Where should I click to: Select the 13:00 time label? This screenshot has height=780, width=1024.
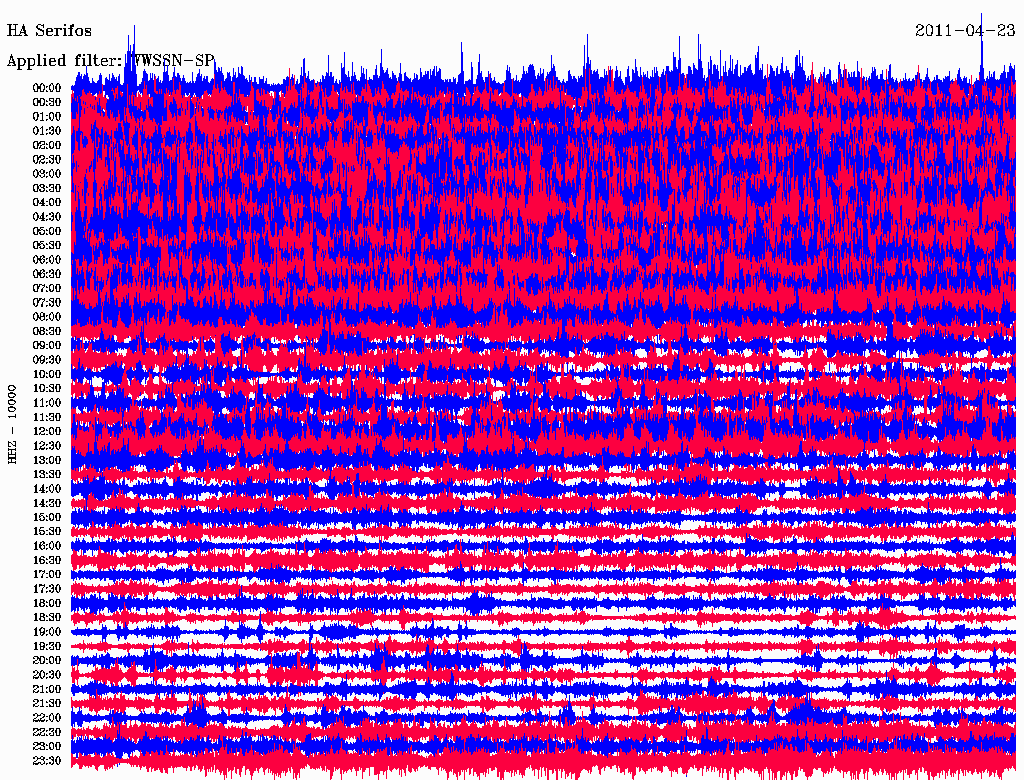47,460
